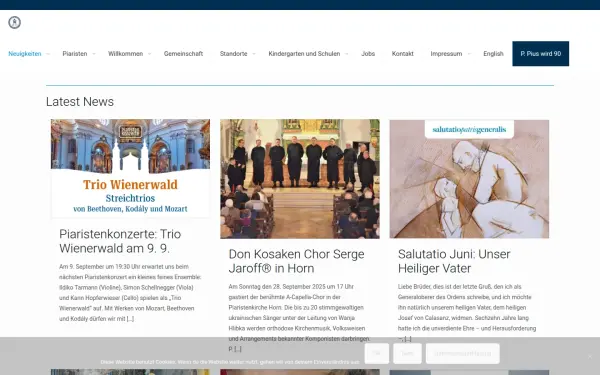Expand the Standorte submenu chevron
600x375 pixels.
(x=254, y=54)
